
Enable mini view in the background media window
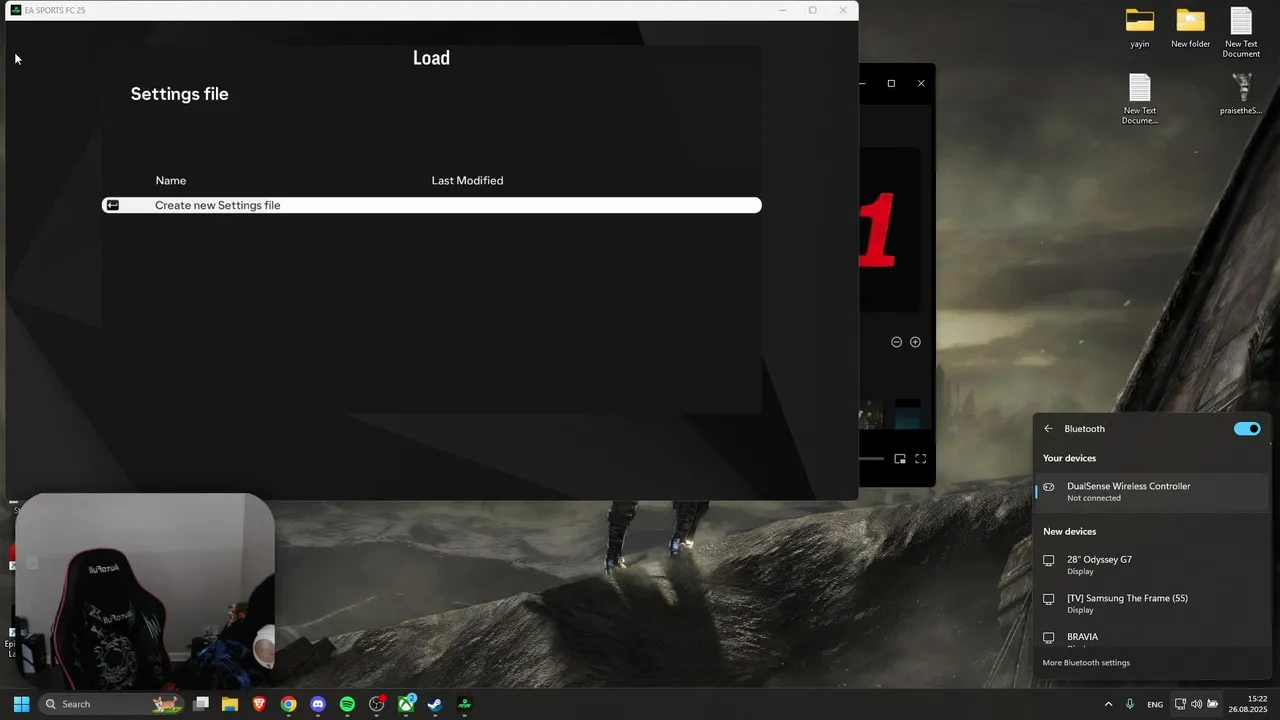900,459
